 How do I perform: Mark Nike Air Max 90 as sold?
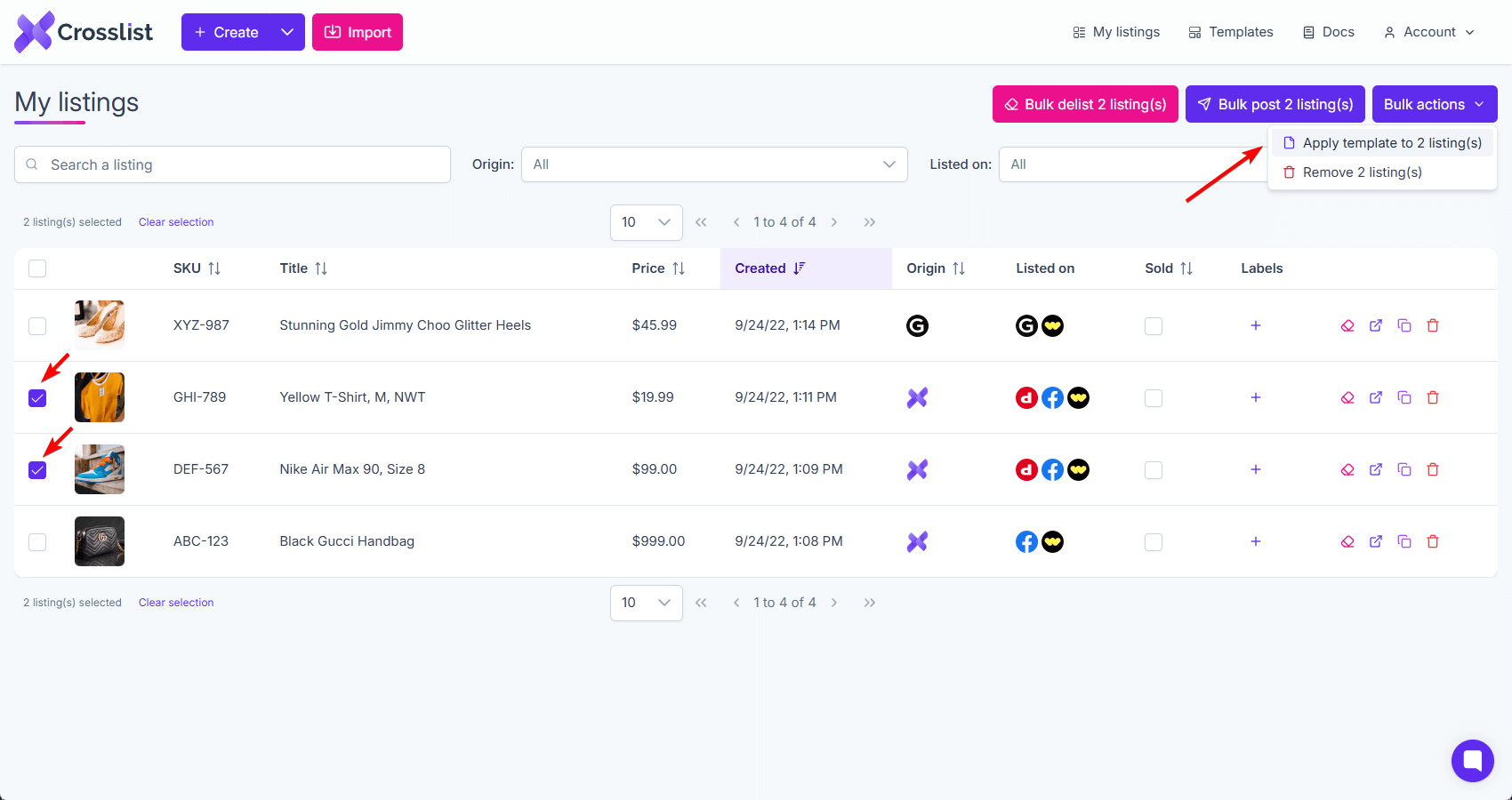[1154, 469]
